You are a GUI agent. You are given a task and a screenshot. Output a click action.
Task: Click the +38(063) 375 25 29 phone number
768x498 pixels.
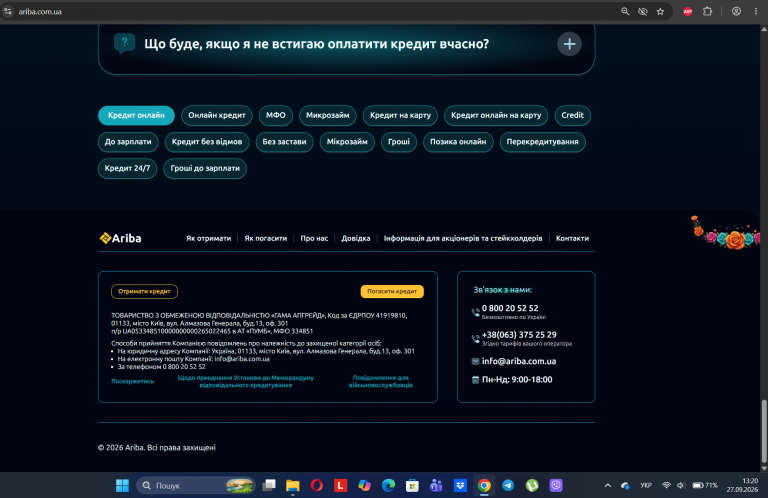point(519,335)
